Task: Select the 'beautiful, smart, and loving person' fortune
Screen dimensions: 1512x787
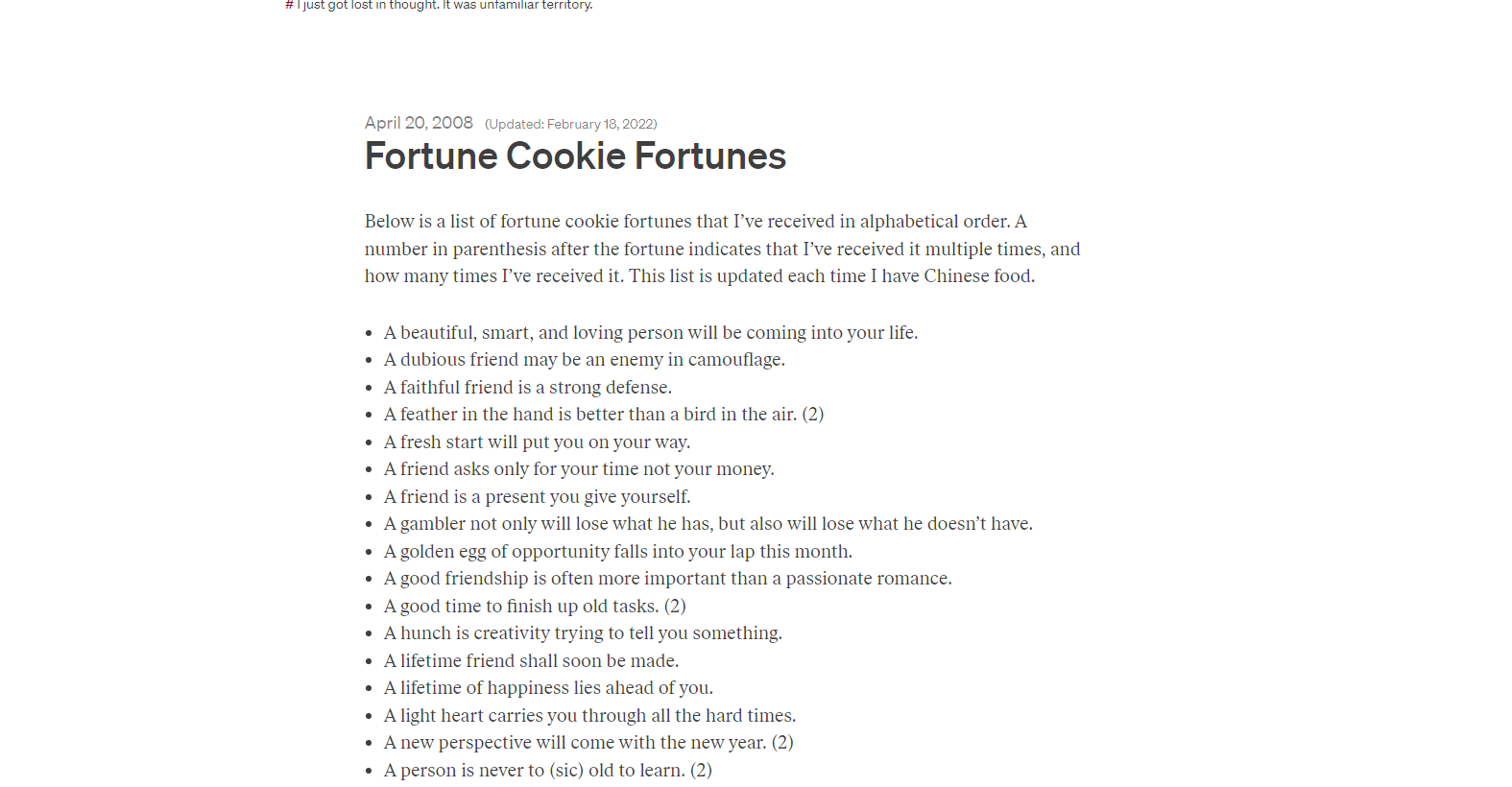Action: pyautogui.click(x=651, y=333)
